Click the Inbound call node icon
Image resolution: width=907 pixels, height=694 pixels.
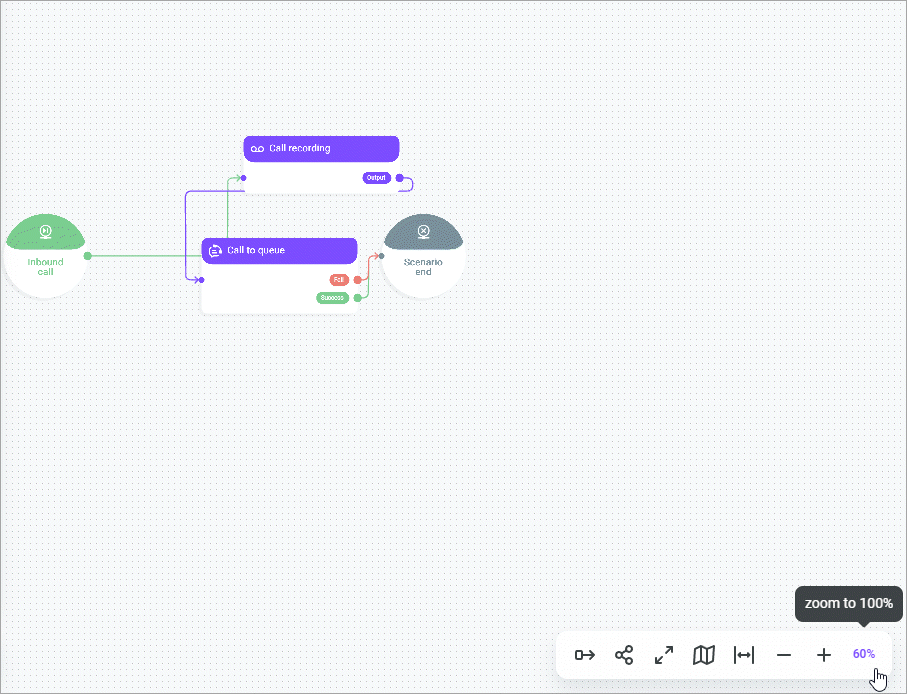pos(46,232)
